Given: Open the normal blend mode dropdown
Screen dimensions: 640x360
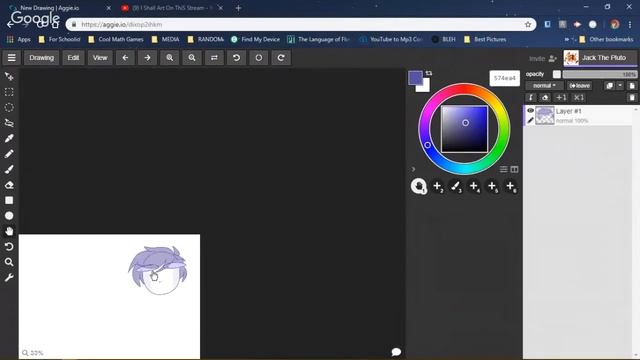Looking at the screenshot, I should pyautogui.click(x=544, y=86).
